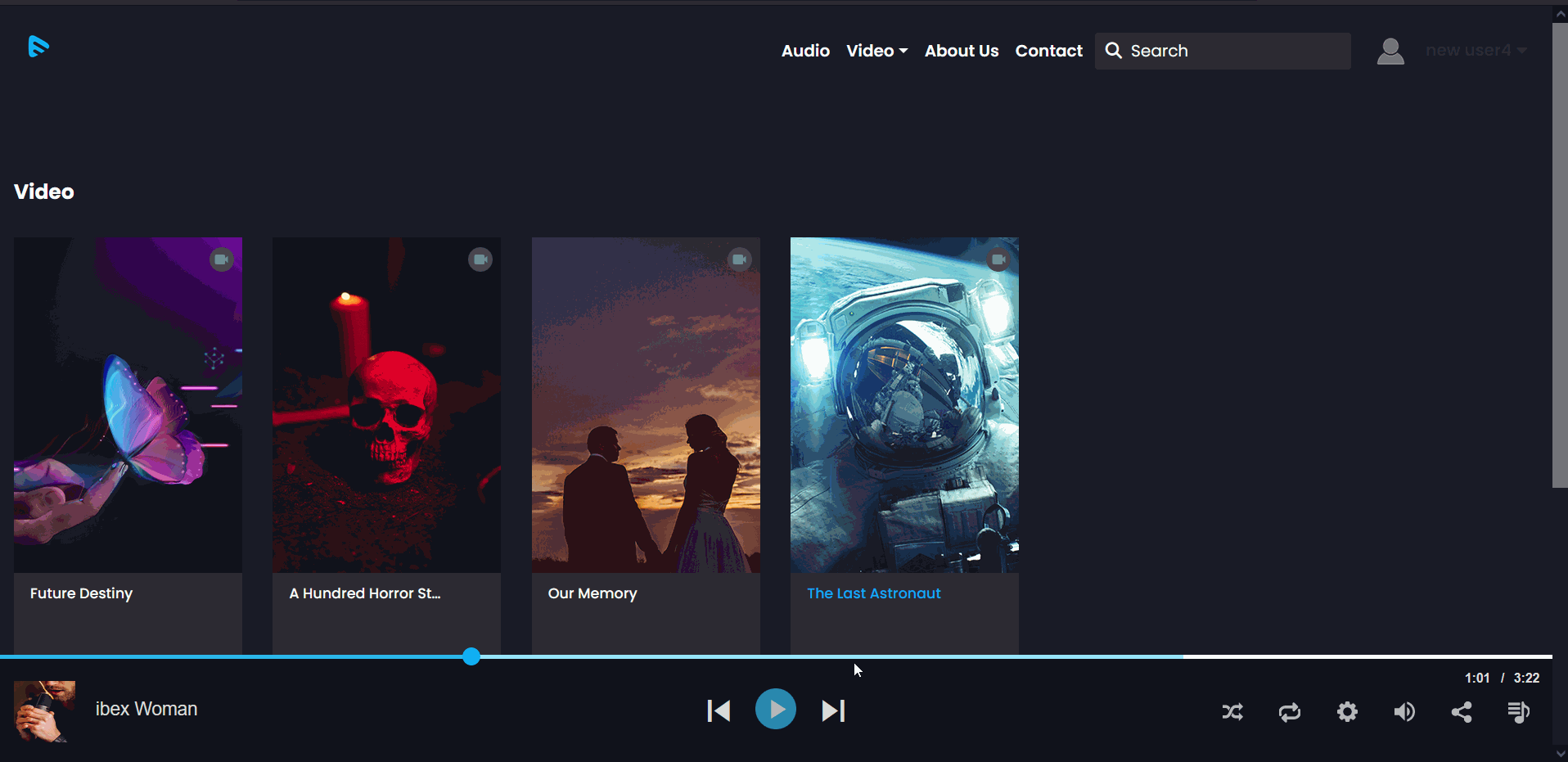Toggle shuffle playback mode
Viewport: 1568px width, 762px height.
tap(1232, 712)
